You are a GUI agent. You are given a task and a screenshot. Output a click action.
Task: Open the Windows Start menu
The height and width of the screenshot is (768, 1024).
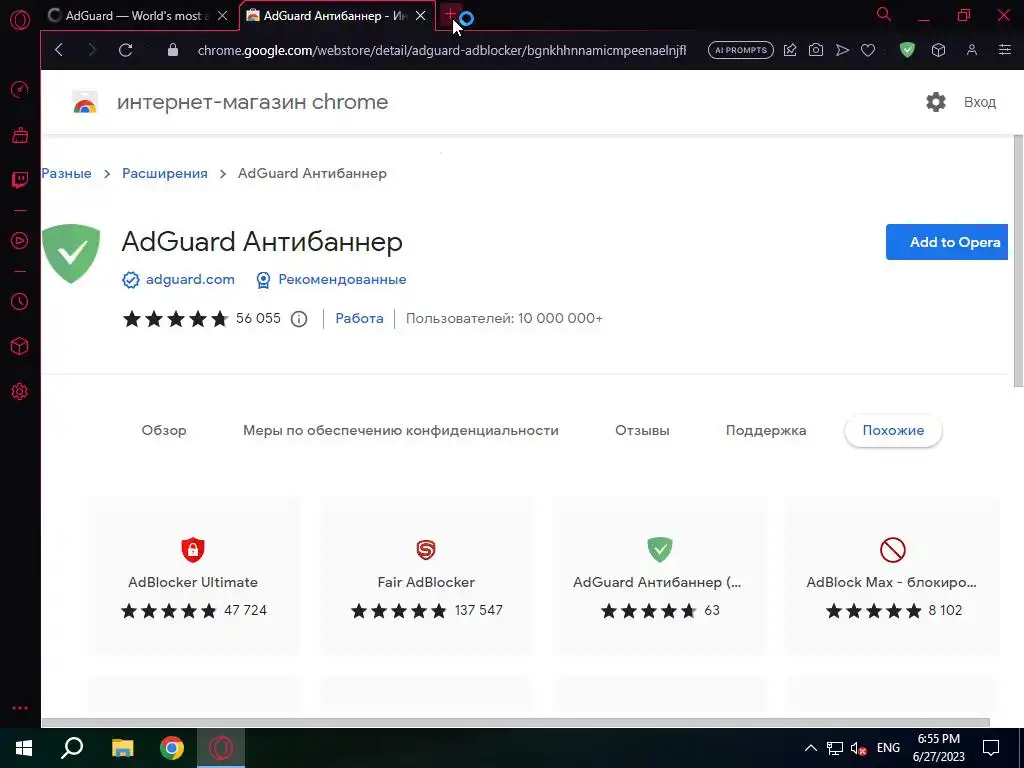24,748
